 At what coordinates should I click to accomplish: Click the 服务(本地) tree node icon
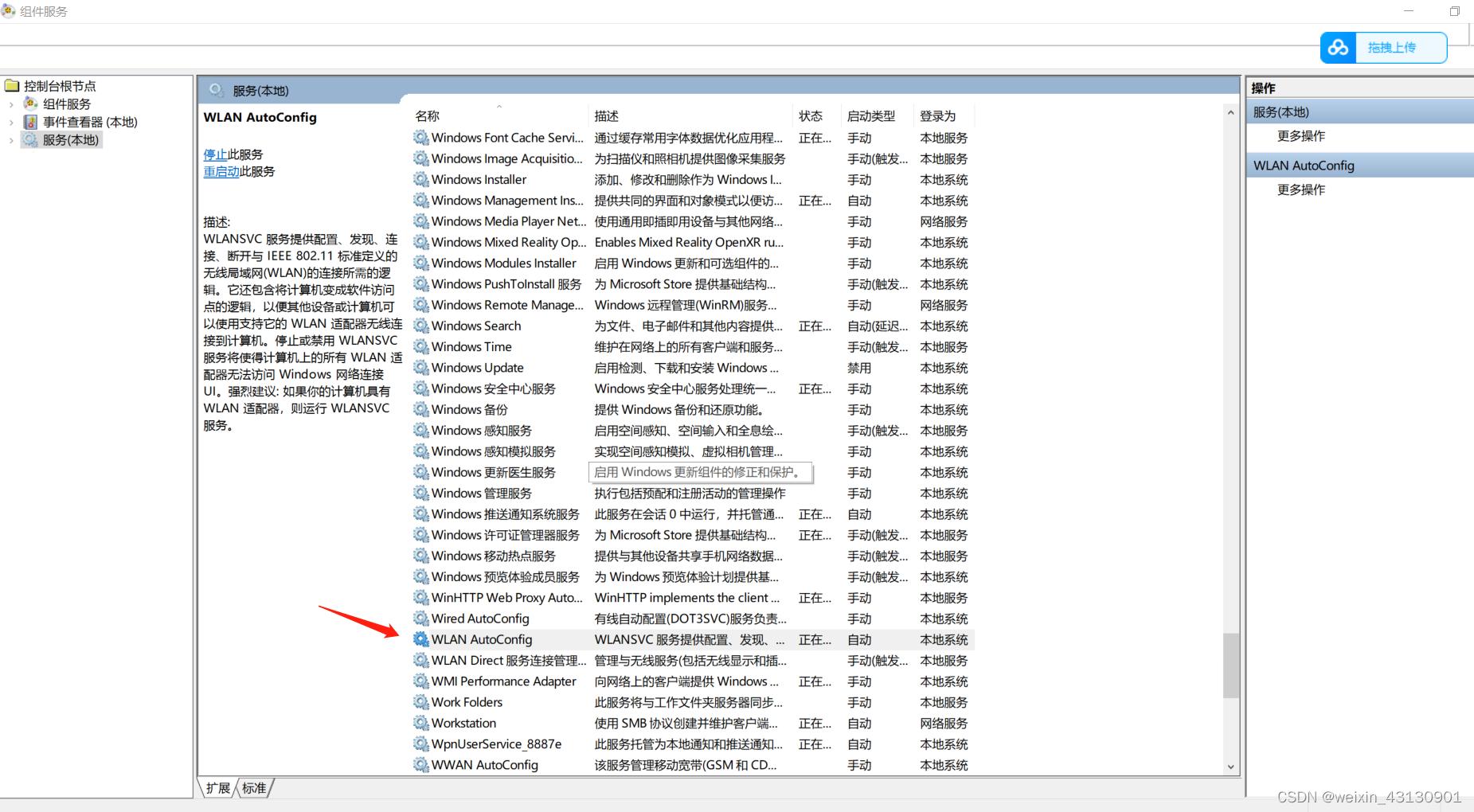30,140
